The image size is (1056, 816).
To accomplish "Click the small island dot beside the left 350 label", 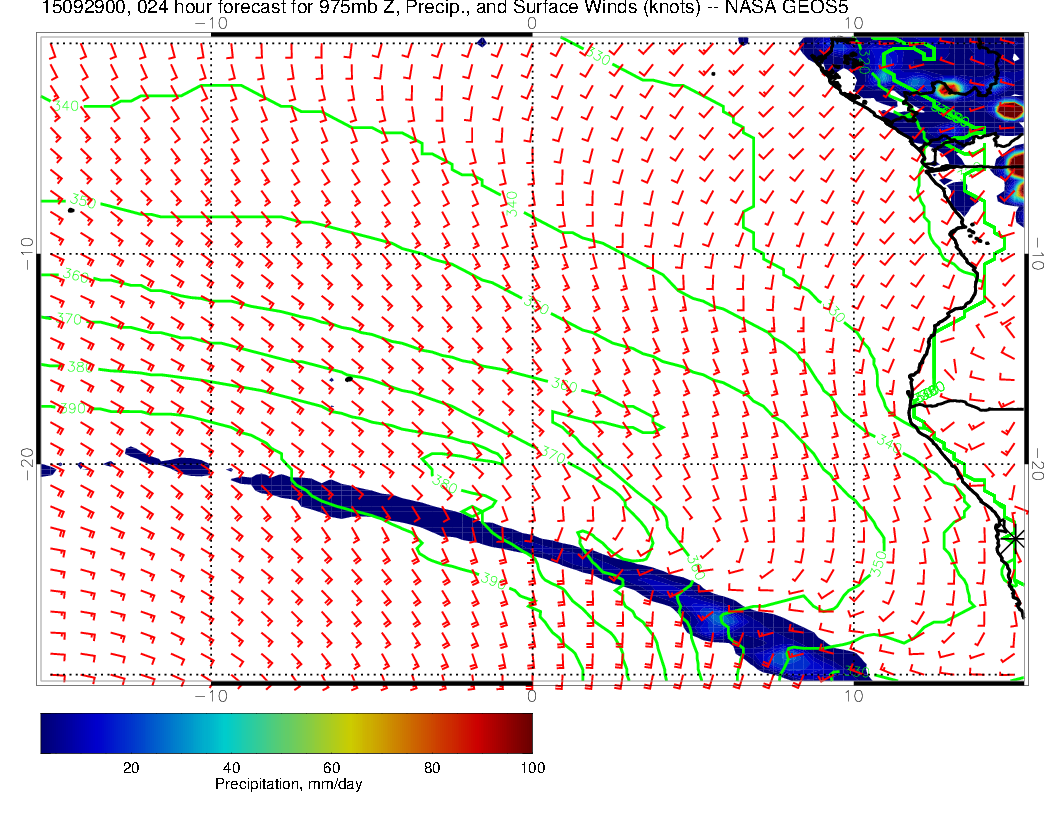I will (71, 210).
